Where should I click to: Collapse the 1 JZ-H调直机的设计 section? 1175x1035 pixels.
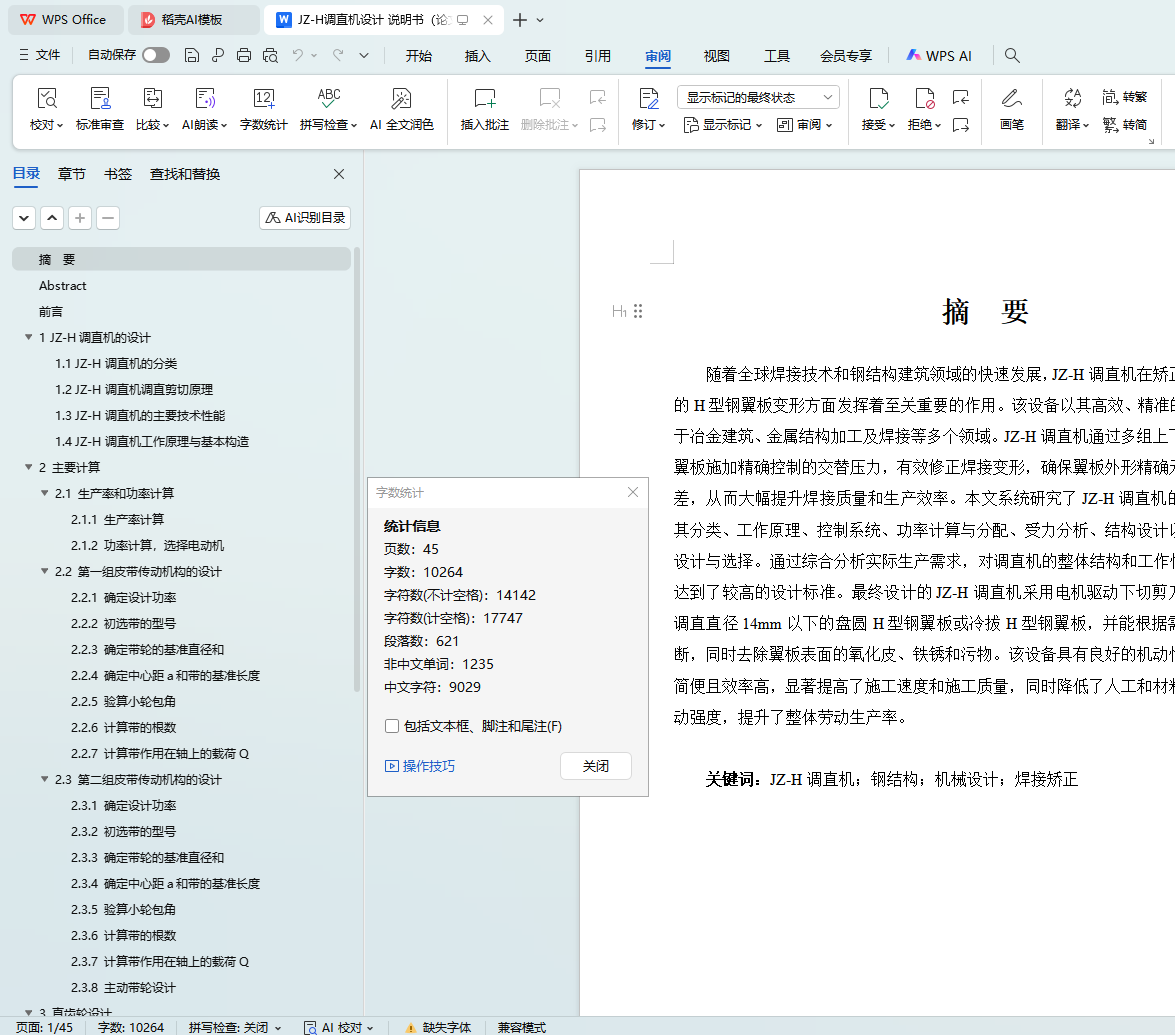pos(28,337)
